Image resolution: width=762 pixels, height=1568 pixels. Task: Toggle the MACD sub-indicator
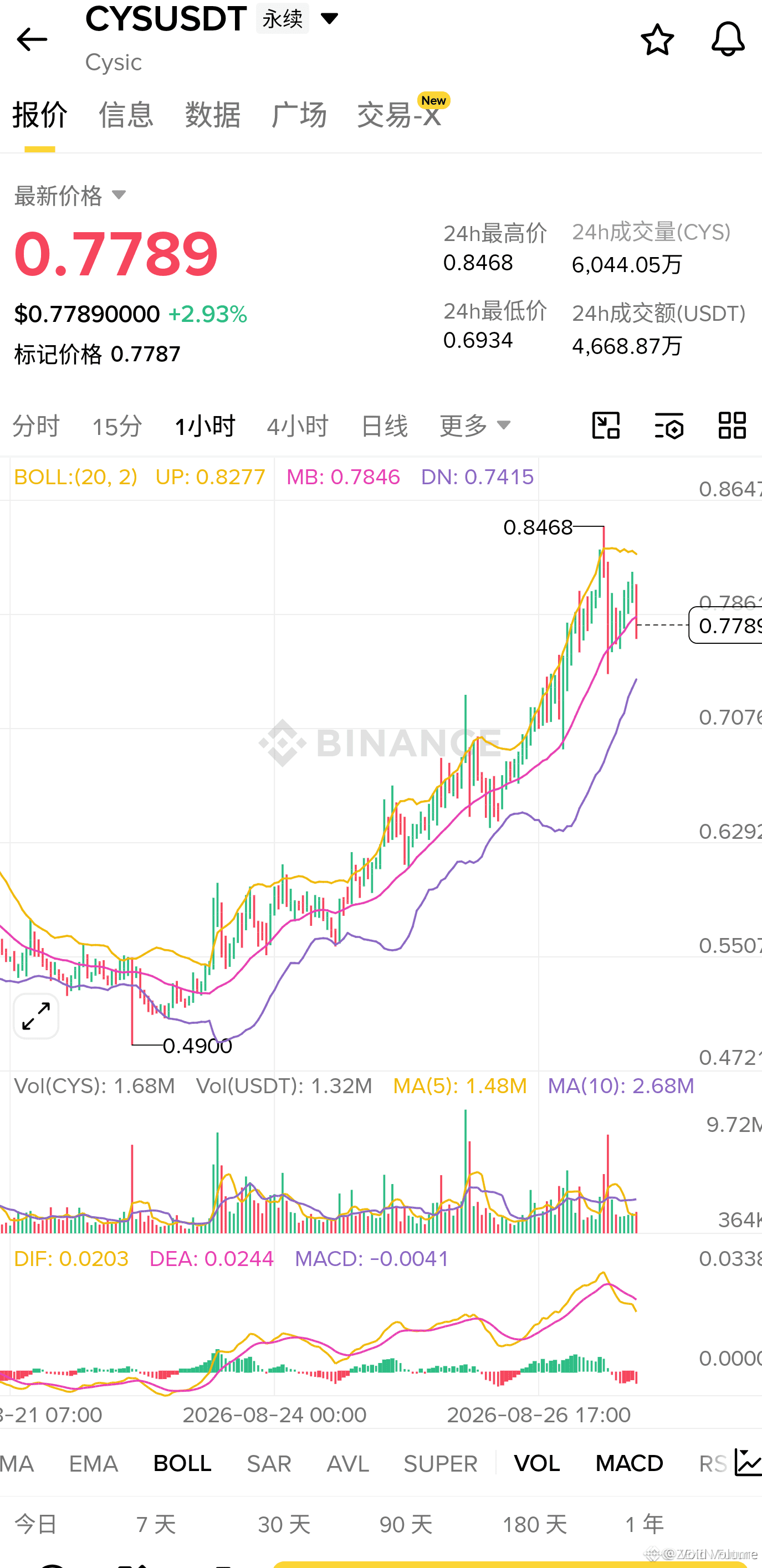[630, 1463]
